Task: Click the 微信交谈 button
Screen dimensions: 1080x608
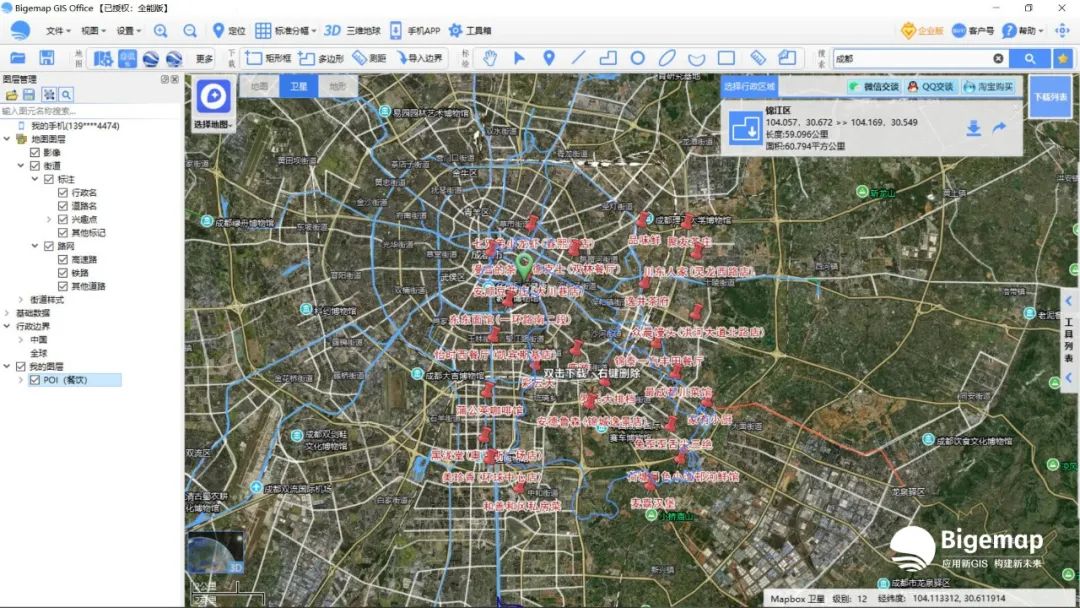Action: point(874,87)
